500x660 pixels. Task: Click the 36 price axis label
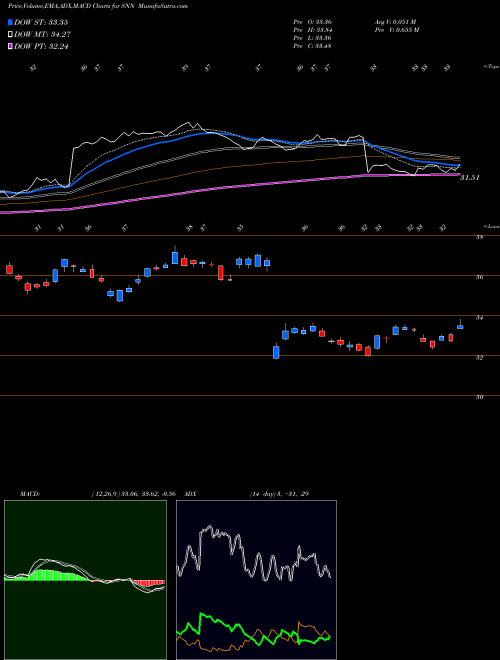point(479,277)
